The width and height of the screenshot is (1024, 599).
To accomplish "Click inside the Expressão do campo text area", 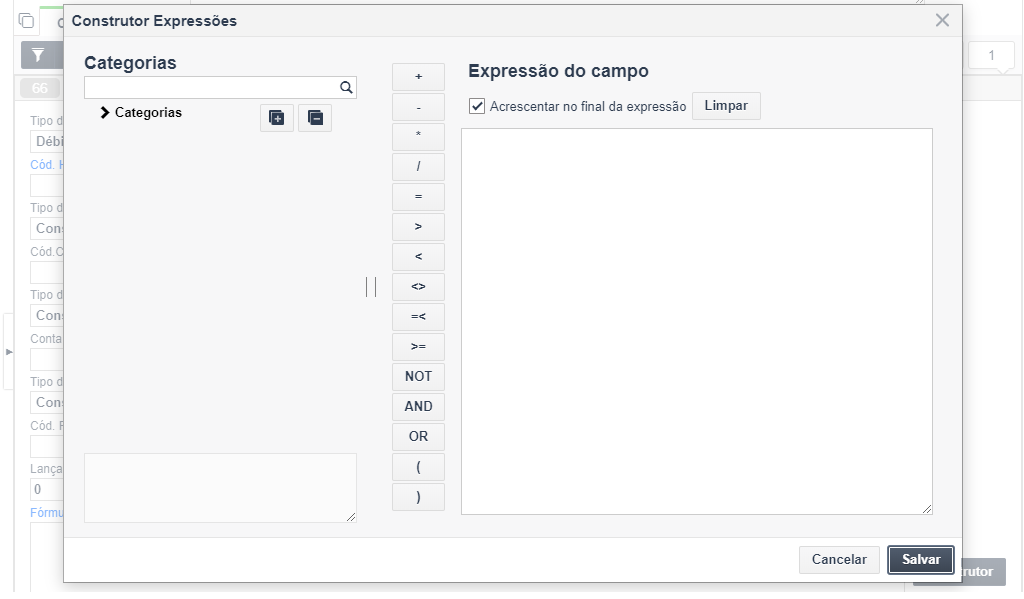I will coord(697,321).
